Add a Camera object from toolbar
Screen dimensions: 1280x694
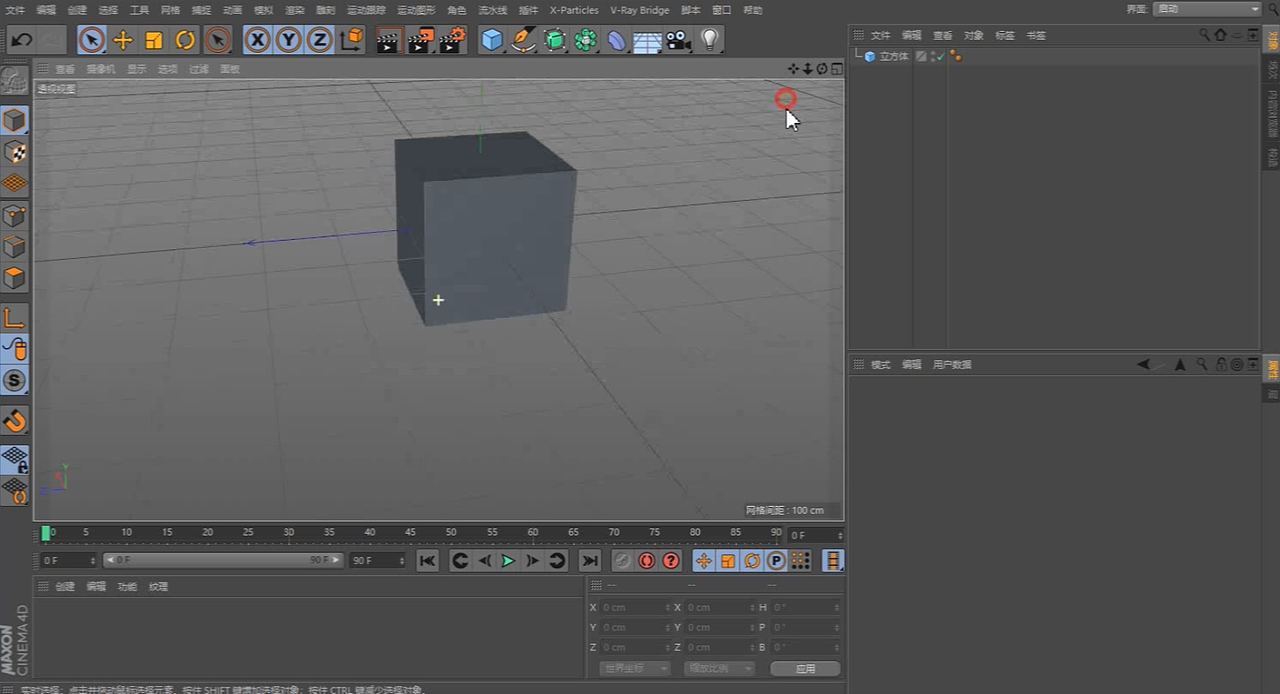679,40
